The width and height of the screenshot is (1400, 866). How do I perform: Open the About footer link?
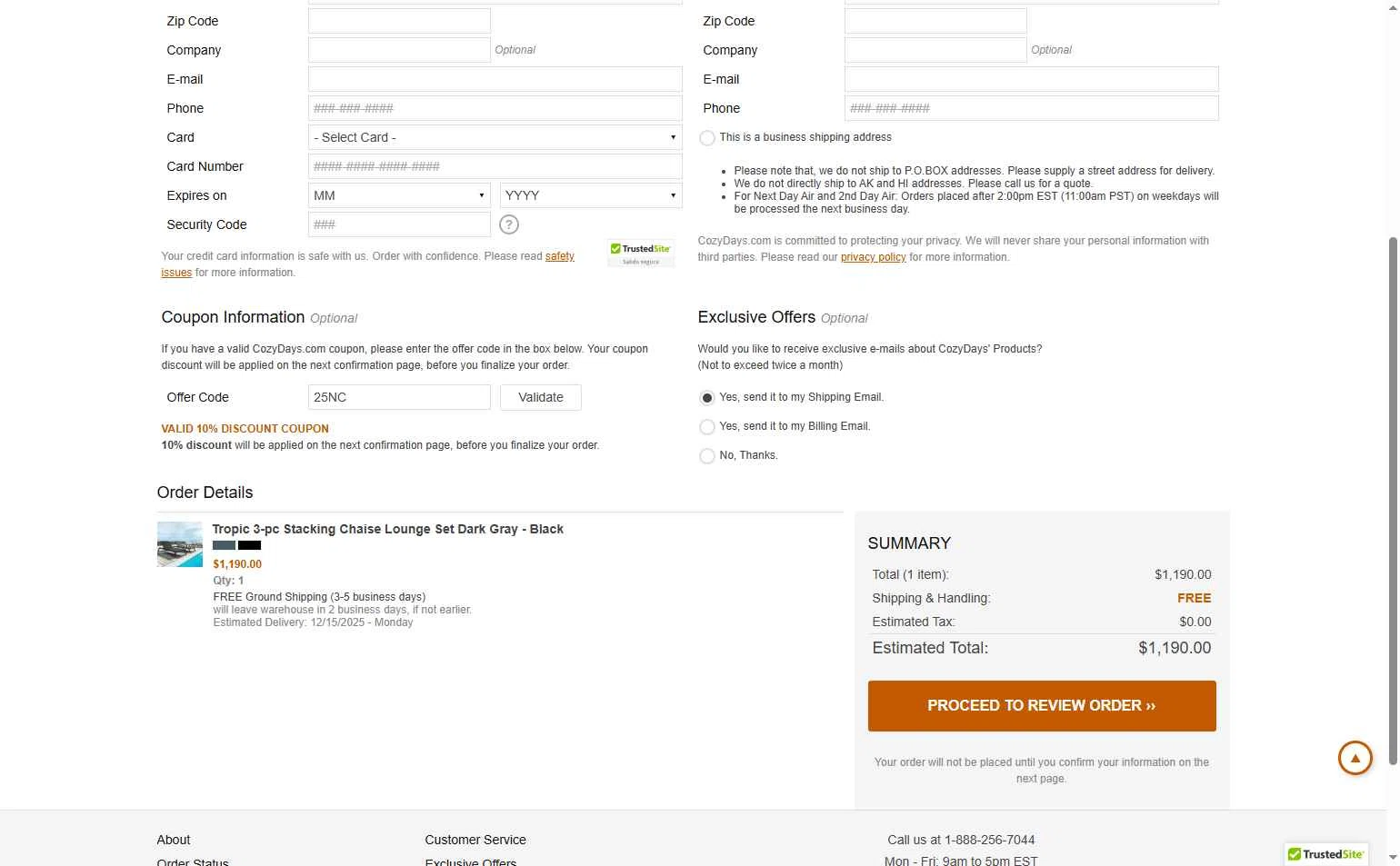[174, 840]
